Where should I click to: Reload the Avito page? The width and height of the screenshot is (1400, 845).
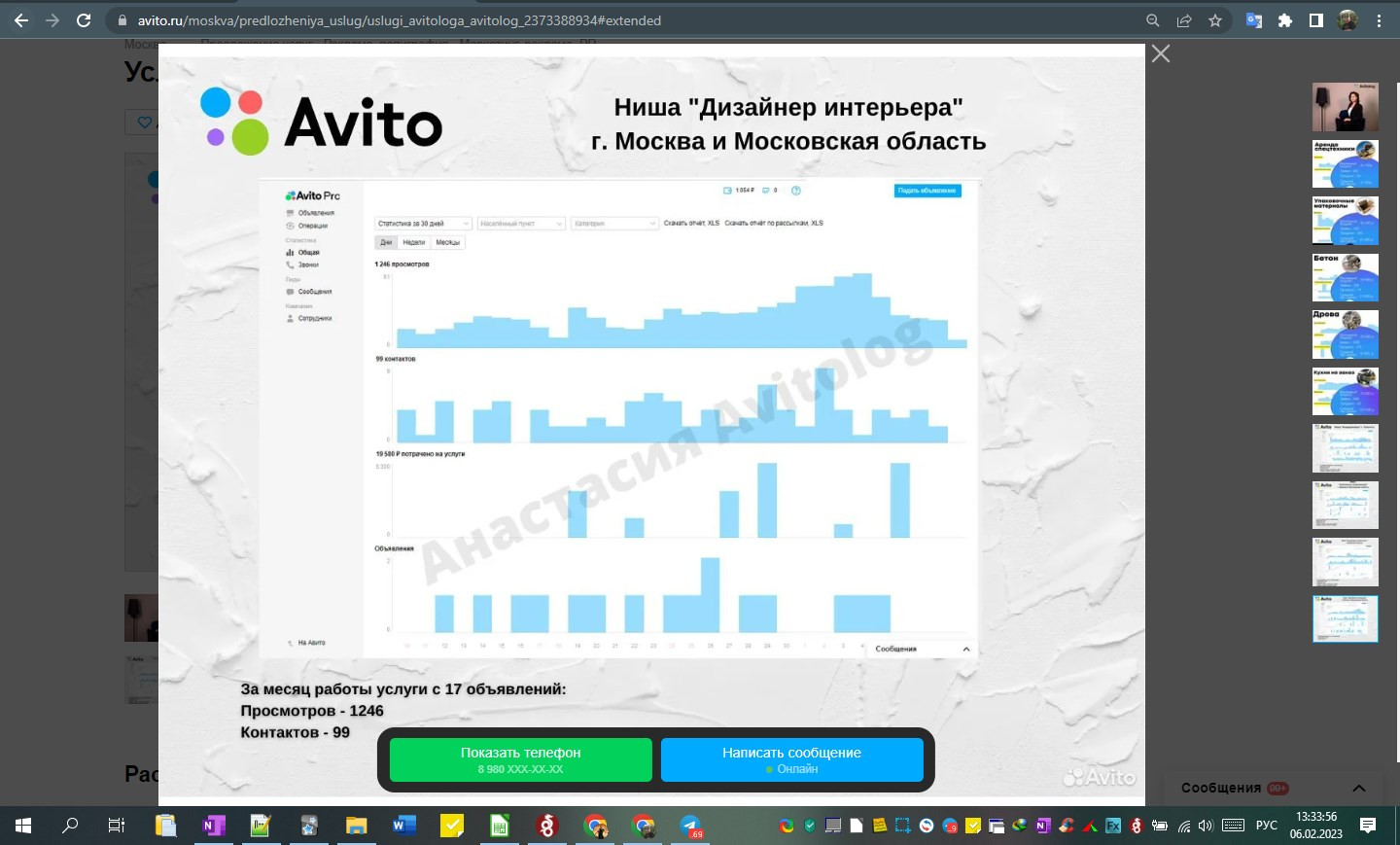pos(84,20)
